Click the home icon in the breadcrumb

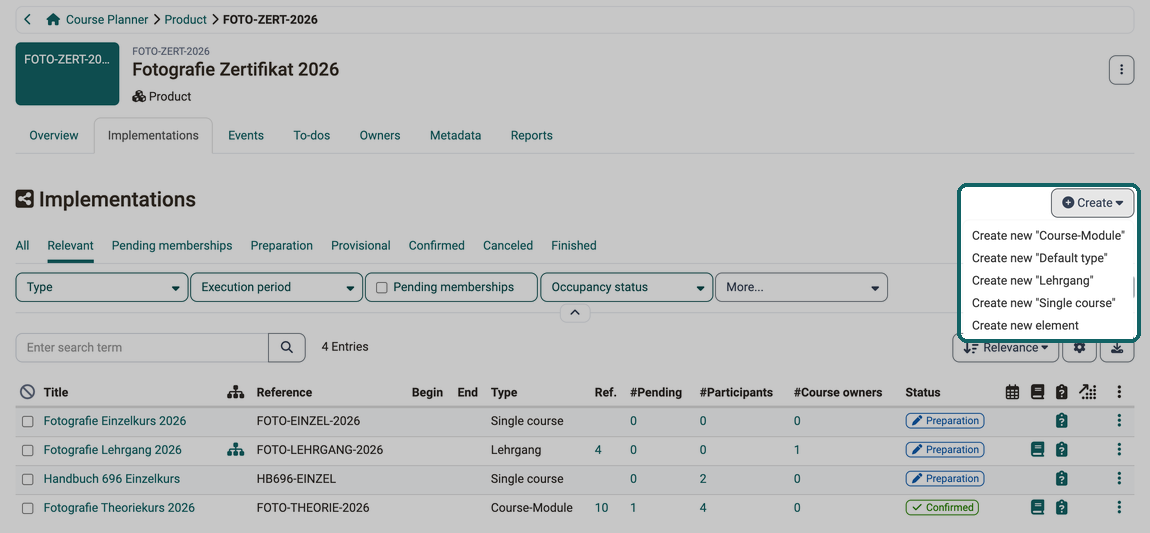(x=53, y=20)
